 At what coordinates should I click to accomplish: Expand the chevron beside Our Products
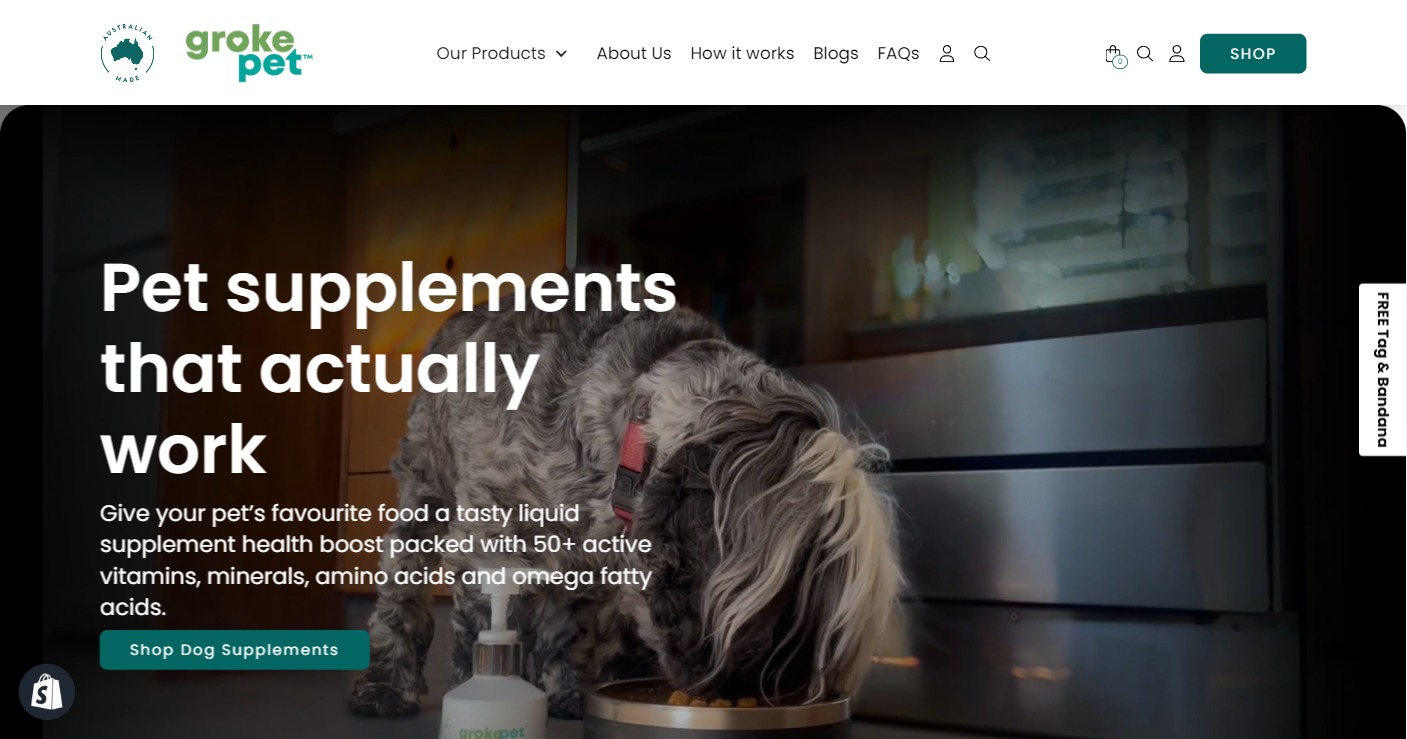[561, 54]
